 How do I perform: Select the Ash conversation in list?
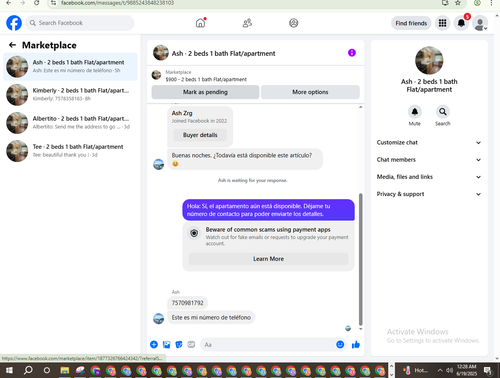click(70, 66)
